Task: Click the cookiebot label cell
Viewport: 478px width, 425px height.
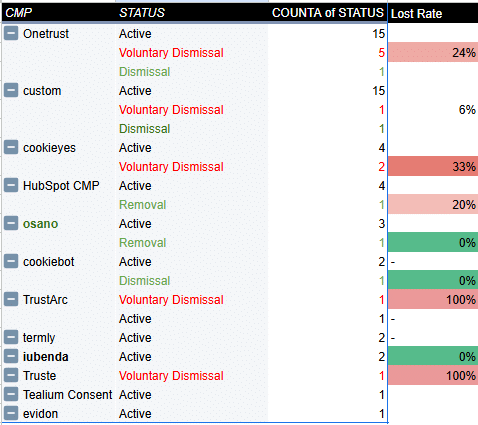Action: point(49,262)
